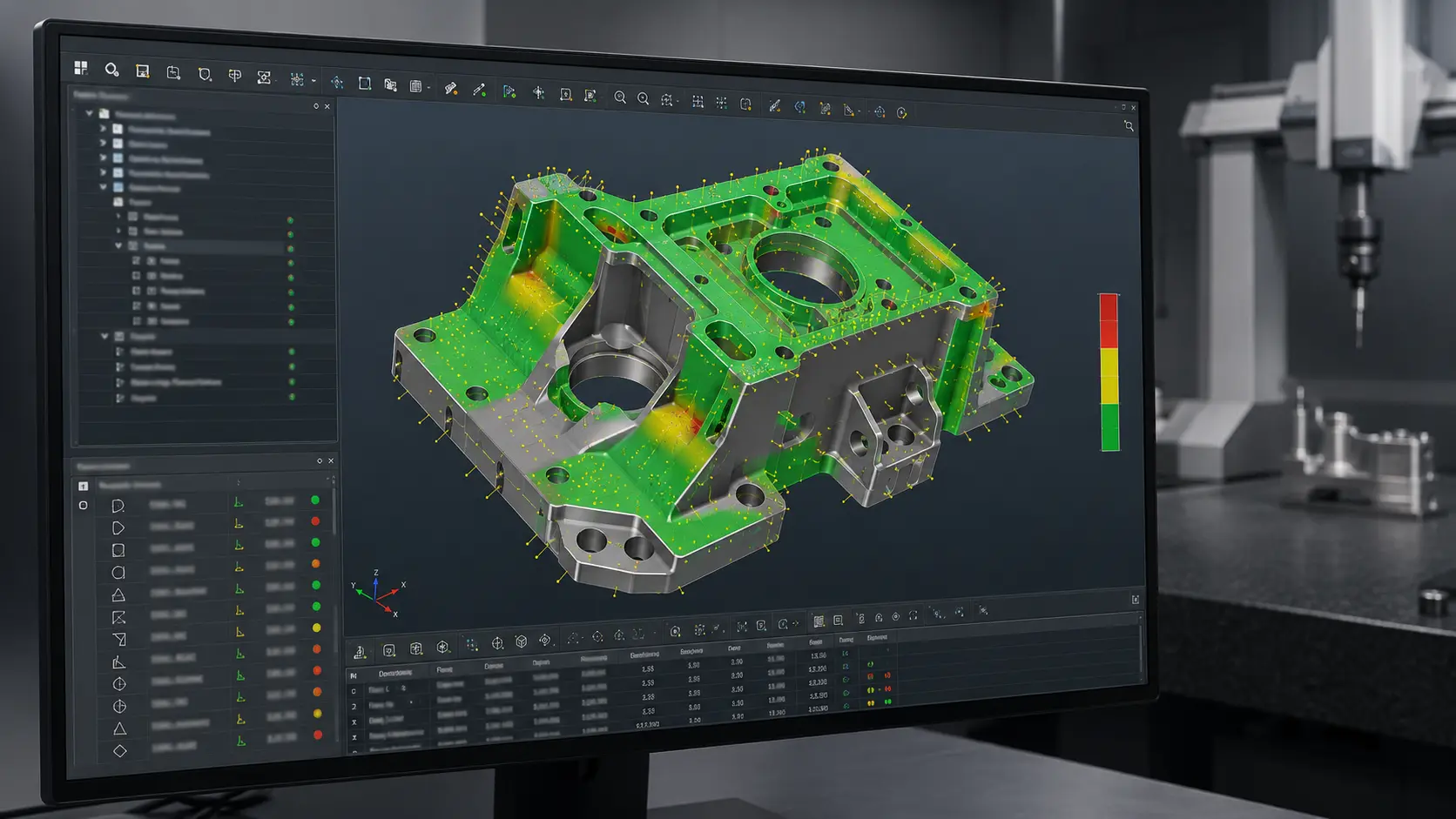This screenshot has width=1456, height=819.
Task: Toggle last checkbox in the highlighted row's child list
Action: point(137,321)
